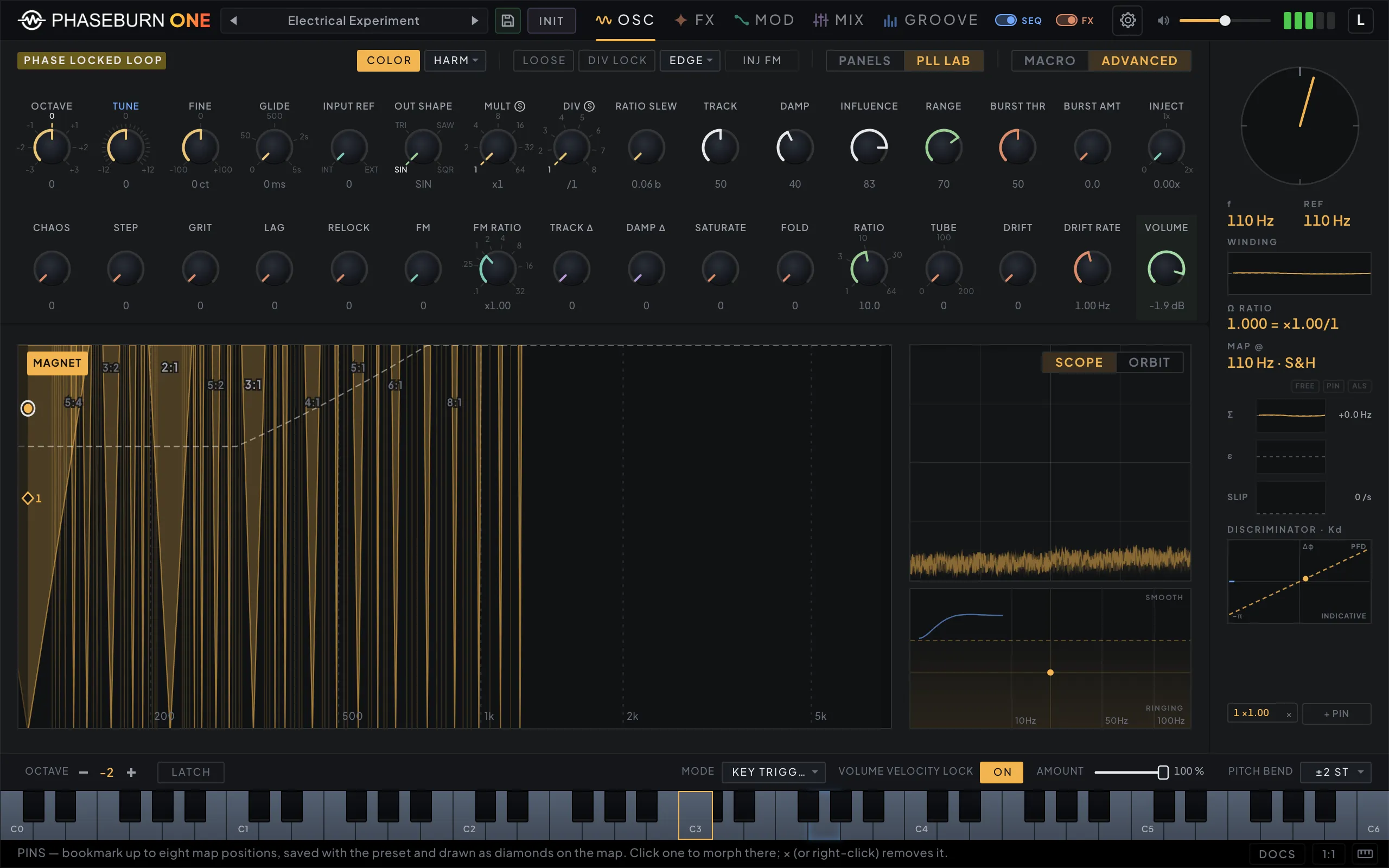This screenshot has width=1389, height=868.
Task: Open the Pitch Bend ±2 ST dropdown
Action: (1336, 772)
